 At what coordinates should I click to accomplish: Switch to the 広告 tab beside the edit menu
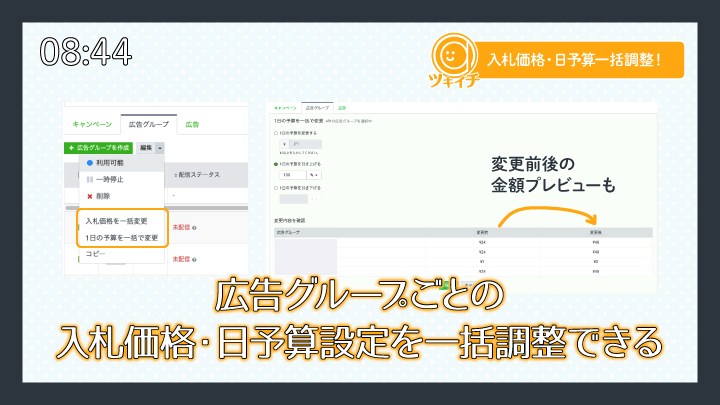pyautogui.click(x=192, y=124)
